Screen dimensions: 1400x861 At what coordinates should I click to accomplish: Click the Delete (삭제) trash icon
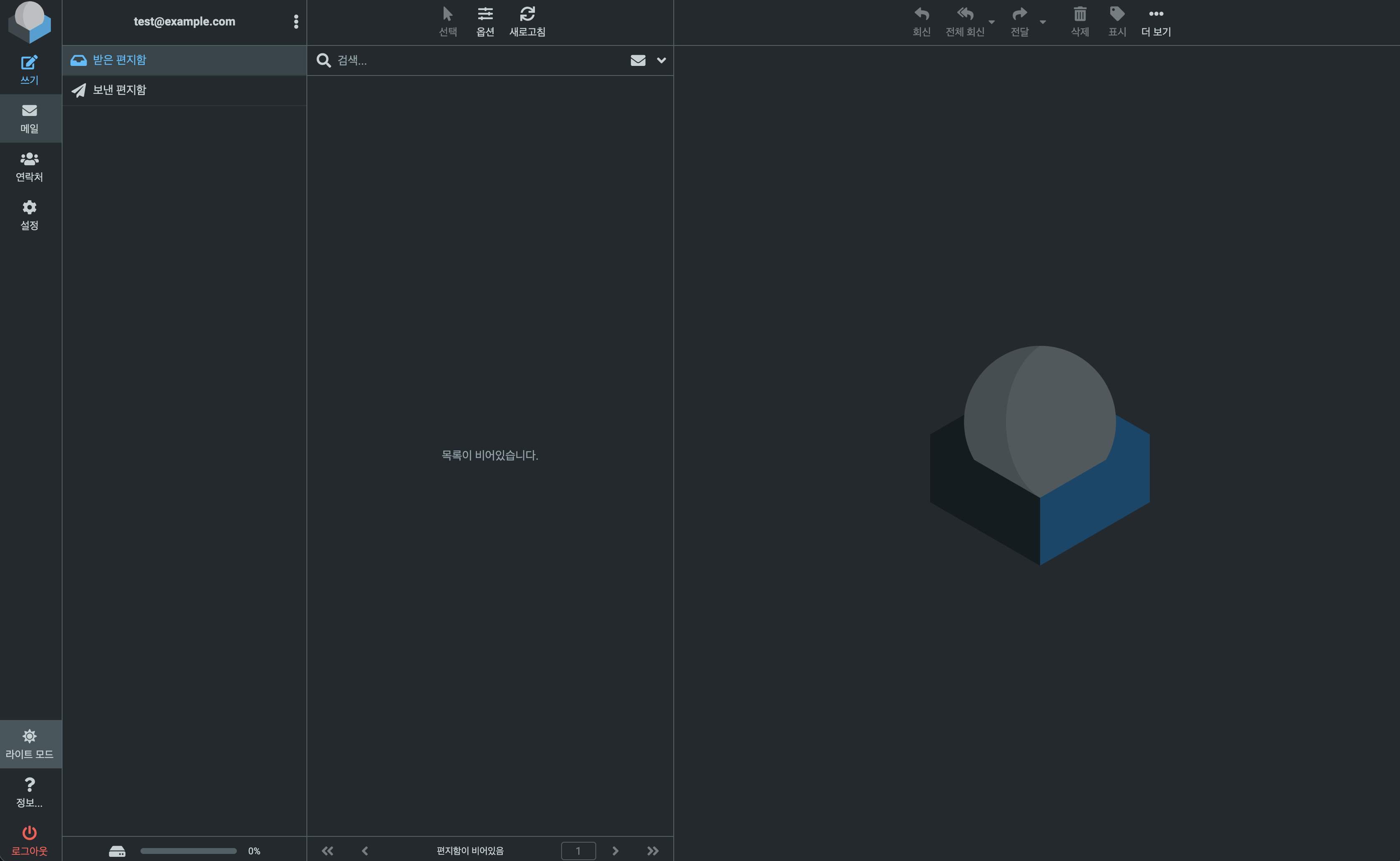pos(1079,22)
